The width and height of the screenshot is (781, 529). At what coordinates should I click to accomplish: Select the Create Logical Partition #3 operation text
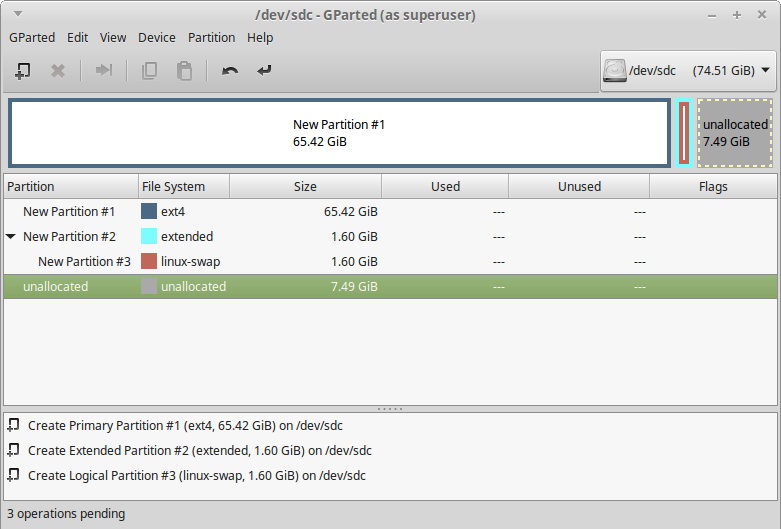(x=197, y=475)
